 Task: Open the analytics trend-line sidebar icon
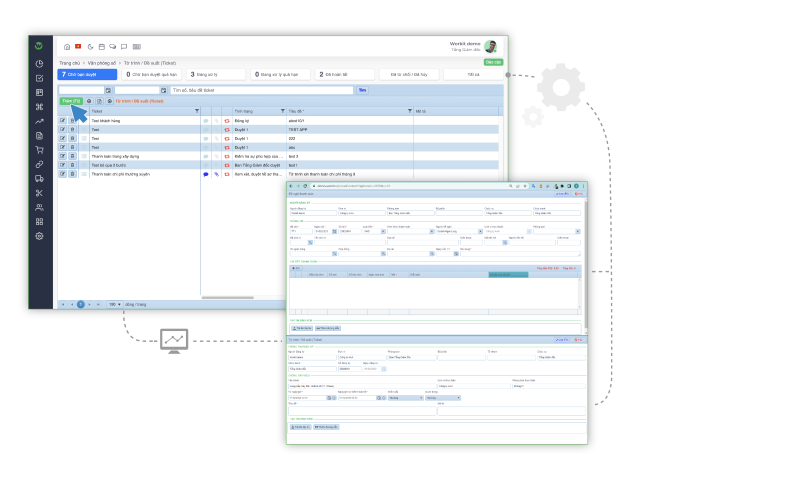pyautogui.click(x=39, y=121)
